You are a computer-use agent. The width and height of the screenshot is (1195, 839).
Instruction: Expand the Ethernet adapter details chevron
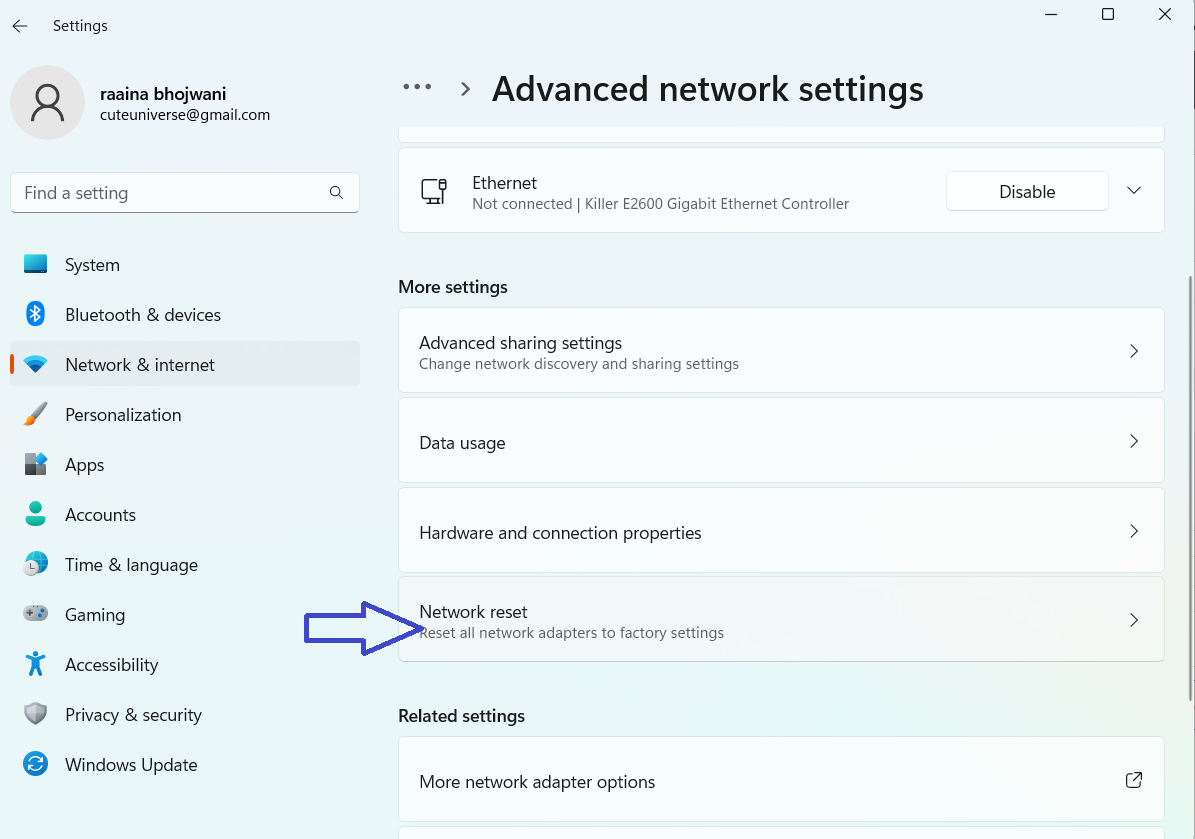point(1134,191)
